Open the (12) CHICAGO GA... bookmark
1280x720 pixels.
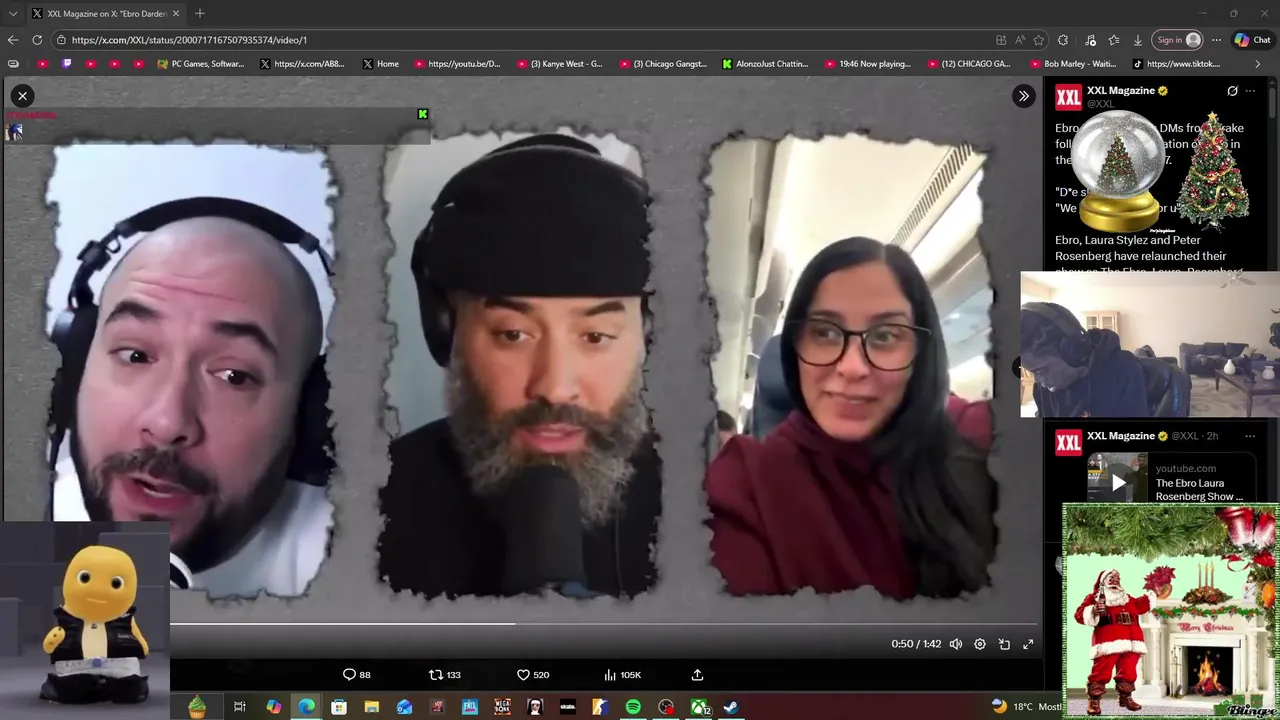click(x=970, y=63)
